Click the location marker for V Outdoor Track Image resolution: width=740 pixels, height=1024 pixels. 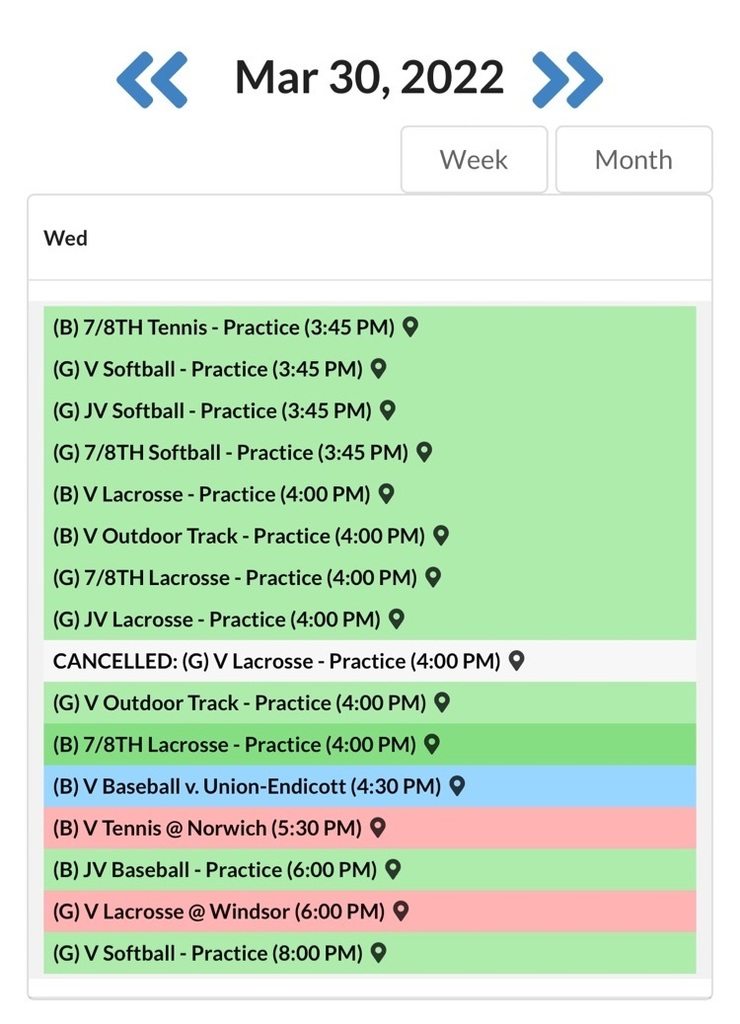[x=440, y=536]
